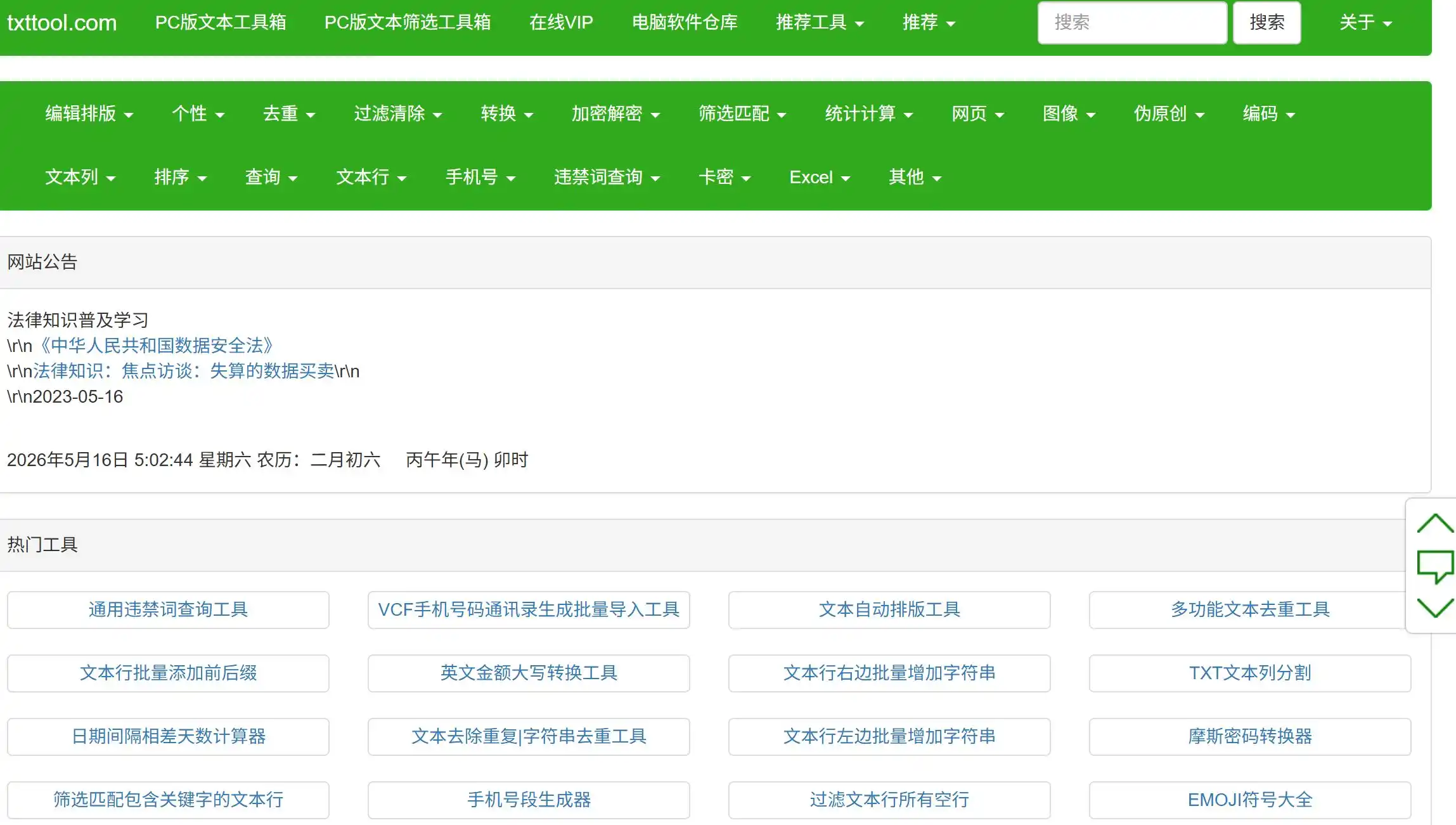Screen dimensions: 1456x825
Task: Click into the 搜索 input field
Action: [x=1132, y=23]
